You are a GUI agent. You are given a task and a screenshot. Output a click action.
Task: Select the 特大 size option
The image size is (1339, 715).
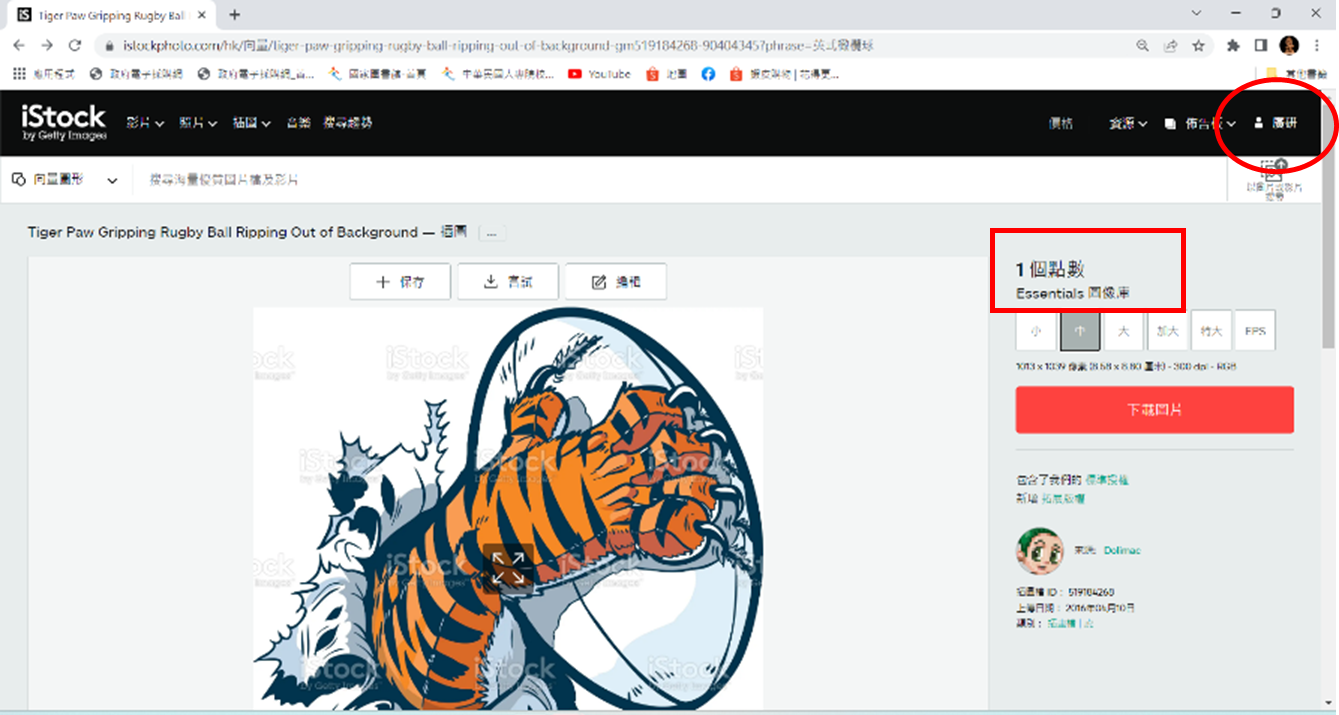[x=1212, y=331]
